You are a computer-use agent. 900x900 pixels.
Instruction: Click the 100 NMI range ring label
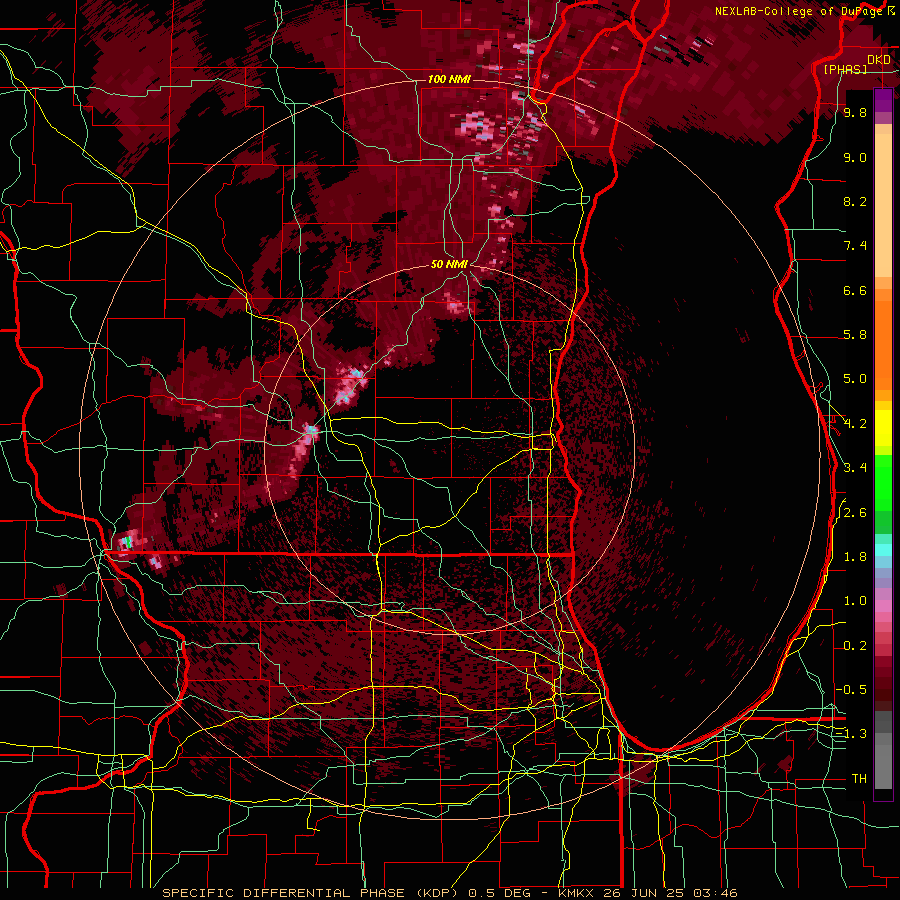[x=449, y=79]
